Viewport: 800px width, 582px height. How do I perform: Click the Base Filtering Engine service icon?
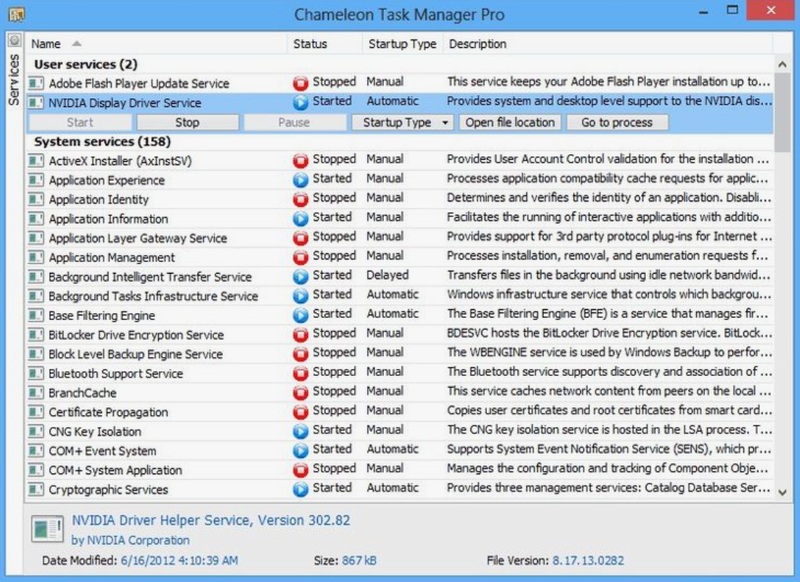36,315
